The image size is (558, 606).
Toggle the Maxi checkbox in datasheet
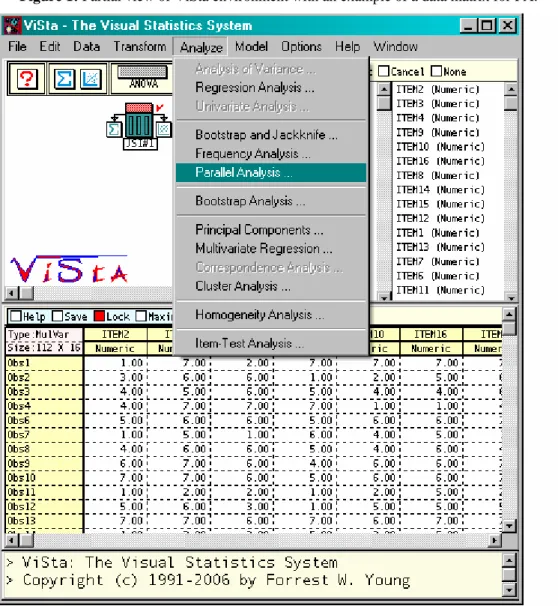141,316
